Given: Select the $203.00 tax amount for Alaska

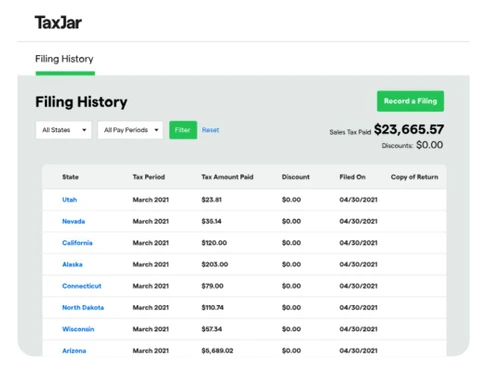Looking at the screenshot, I should click(x=215, y=264).
